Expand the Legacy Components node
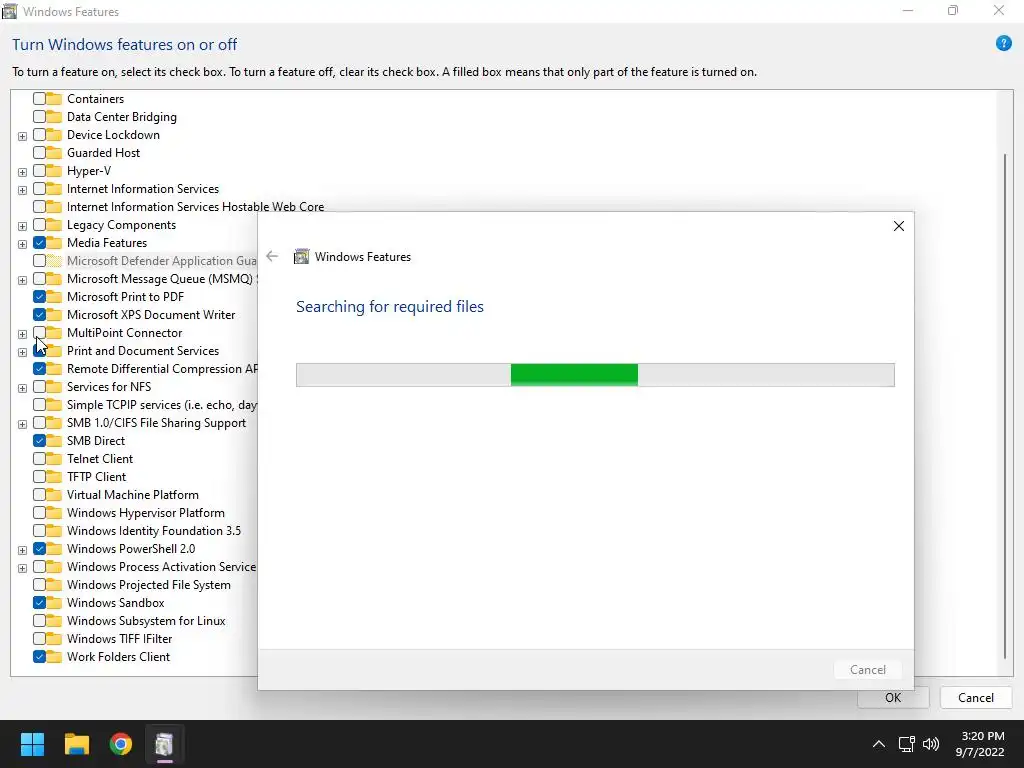The image size is (1024, 768). click(22, 226)
